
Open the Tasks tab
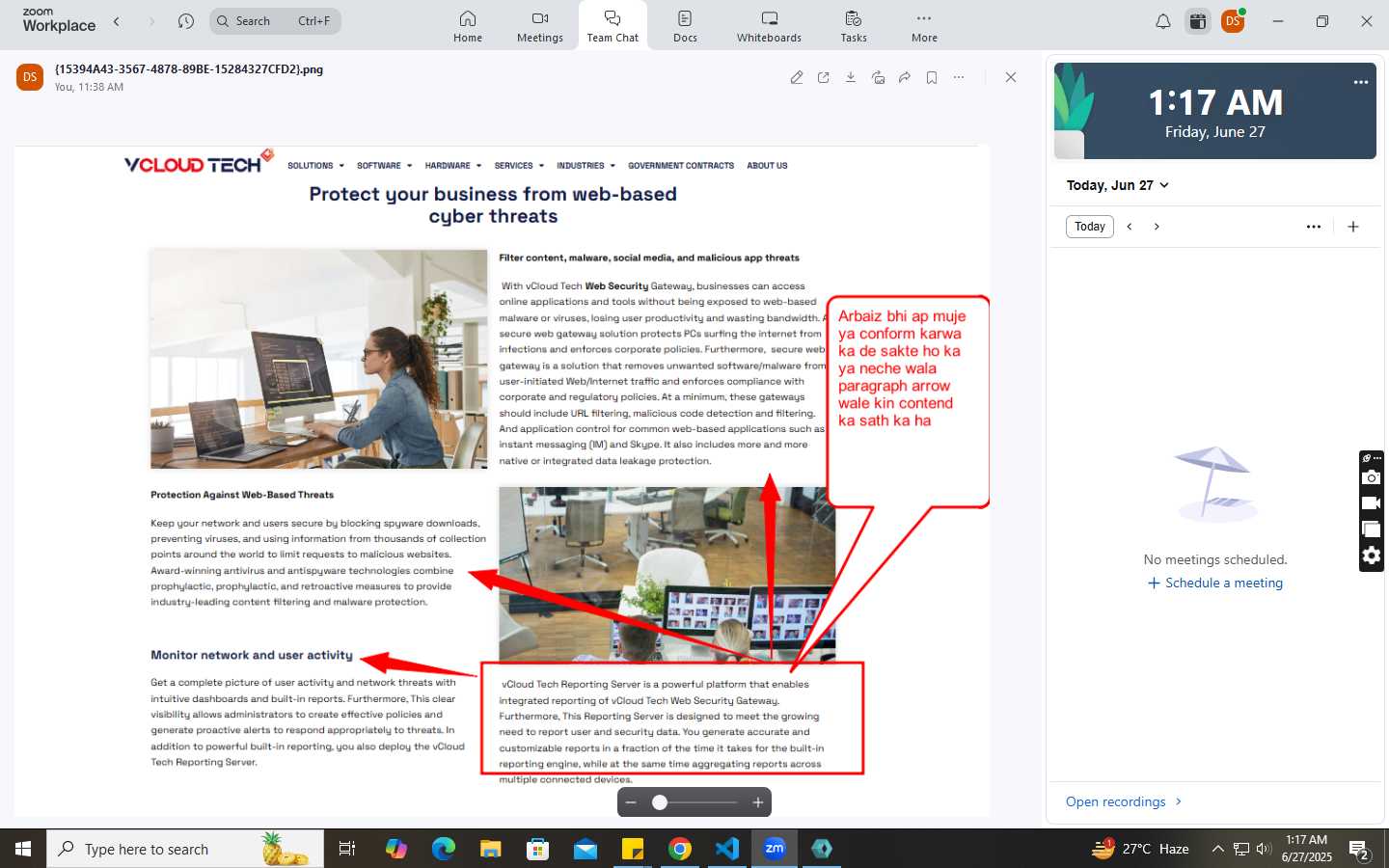[854, 26]
